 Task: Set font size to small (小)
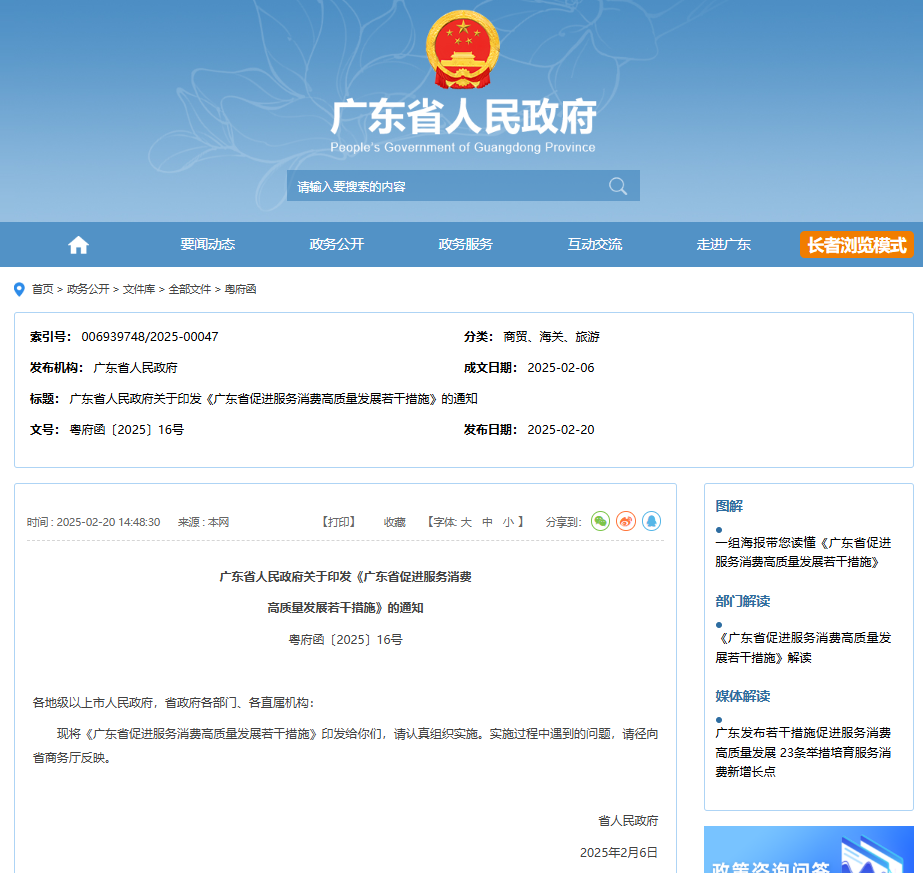pos(508,522)
